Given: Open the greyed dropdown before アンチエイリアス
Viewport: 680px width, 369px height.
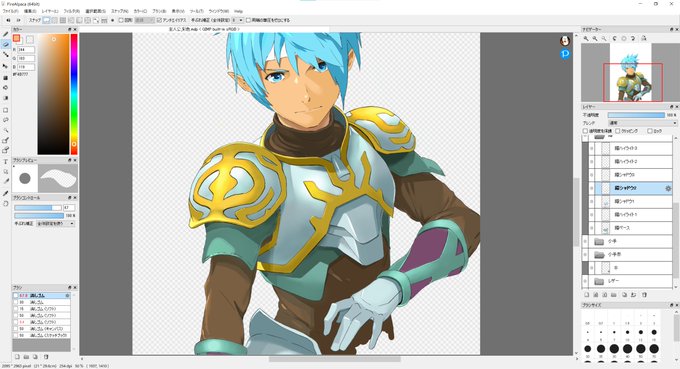Looking at the screenshot, I should 144,20.
